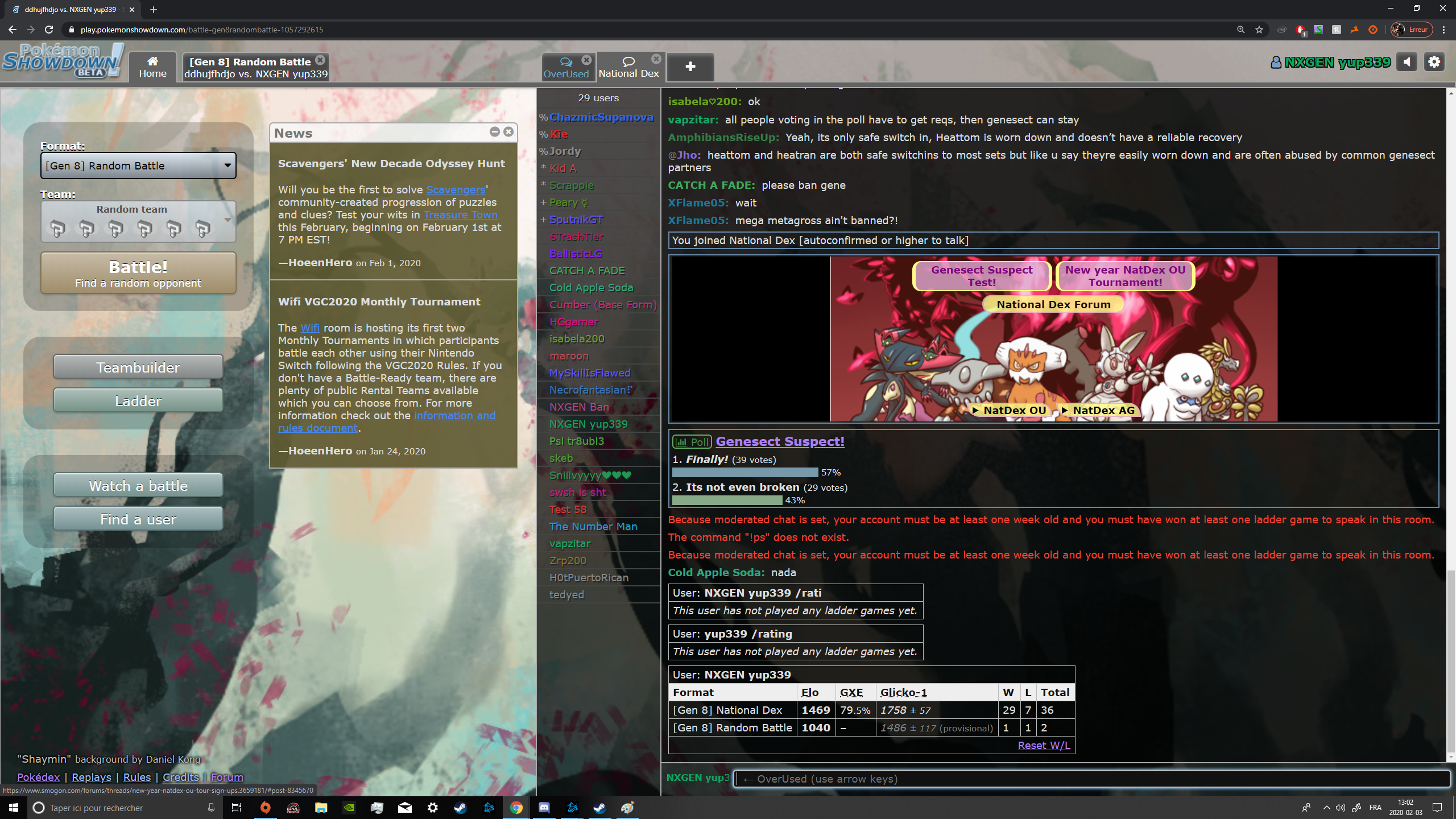Open Windows Settings from taskbar
Viewport: 1456px width, 819px height.
(433, 808)
